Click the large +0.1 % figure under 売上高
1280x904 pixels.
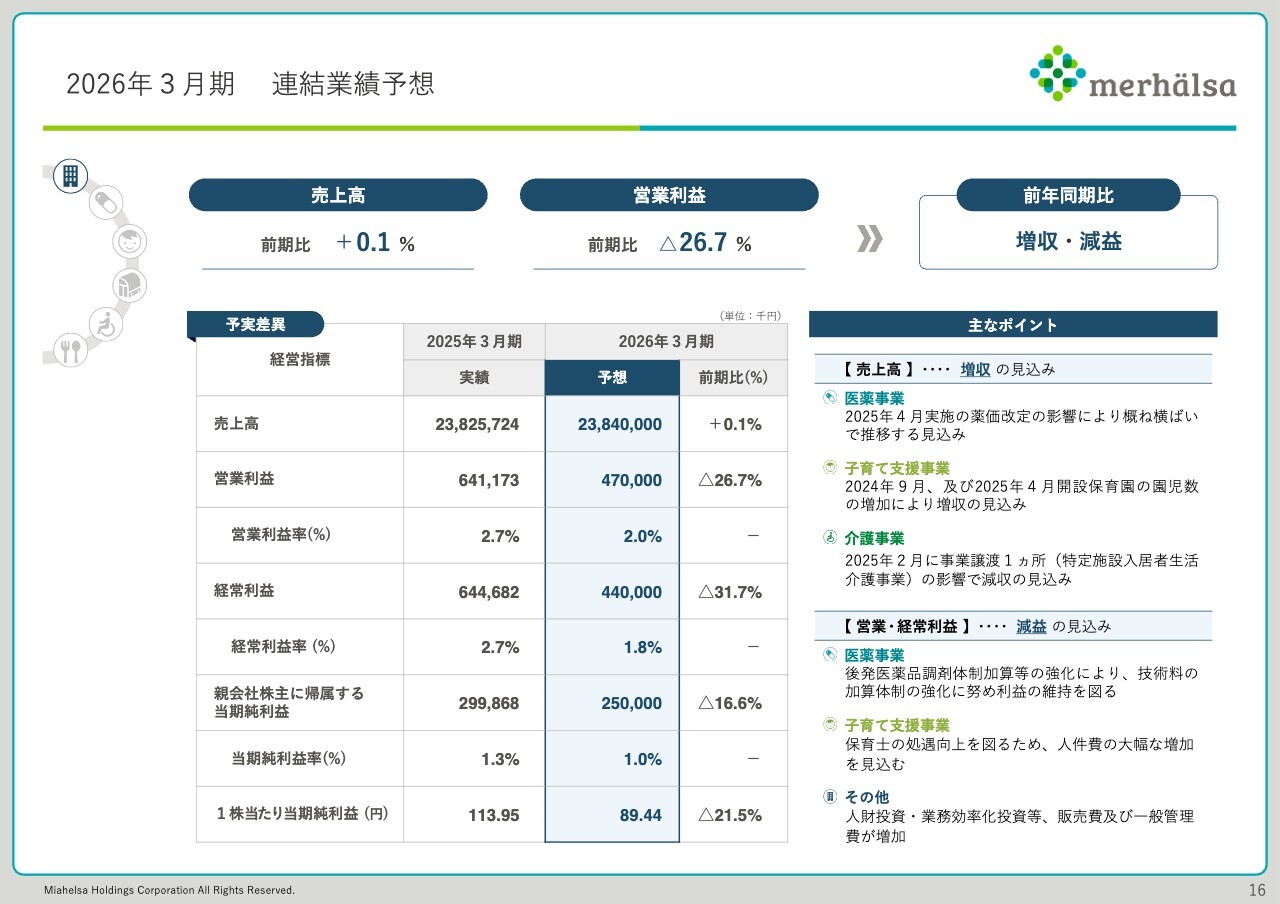tap(375, 243)
